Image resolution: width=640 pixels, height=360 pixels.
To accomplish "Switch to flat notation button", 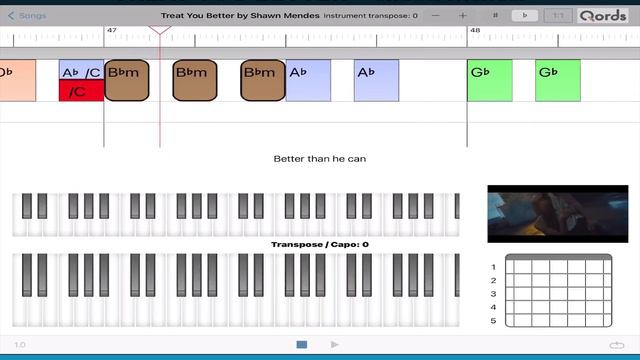I will tap(524, 16).
